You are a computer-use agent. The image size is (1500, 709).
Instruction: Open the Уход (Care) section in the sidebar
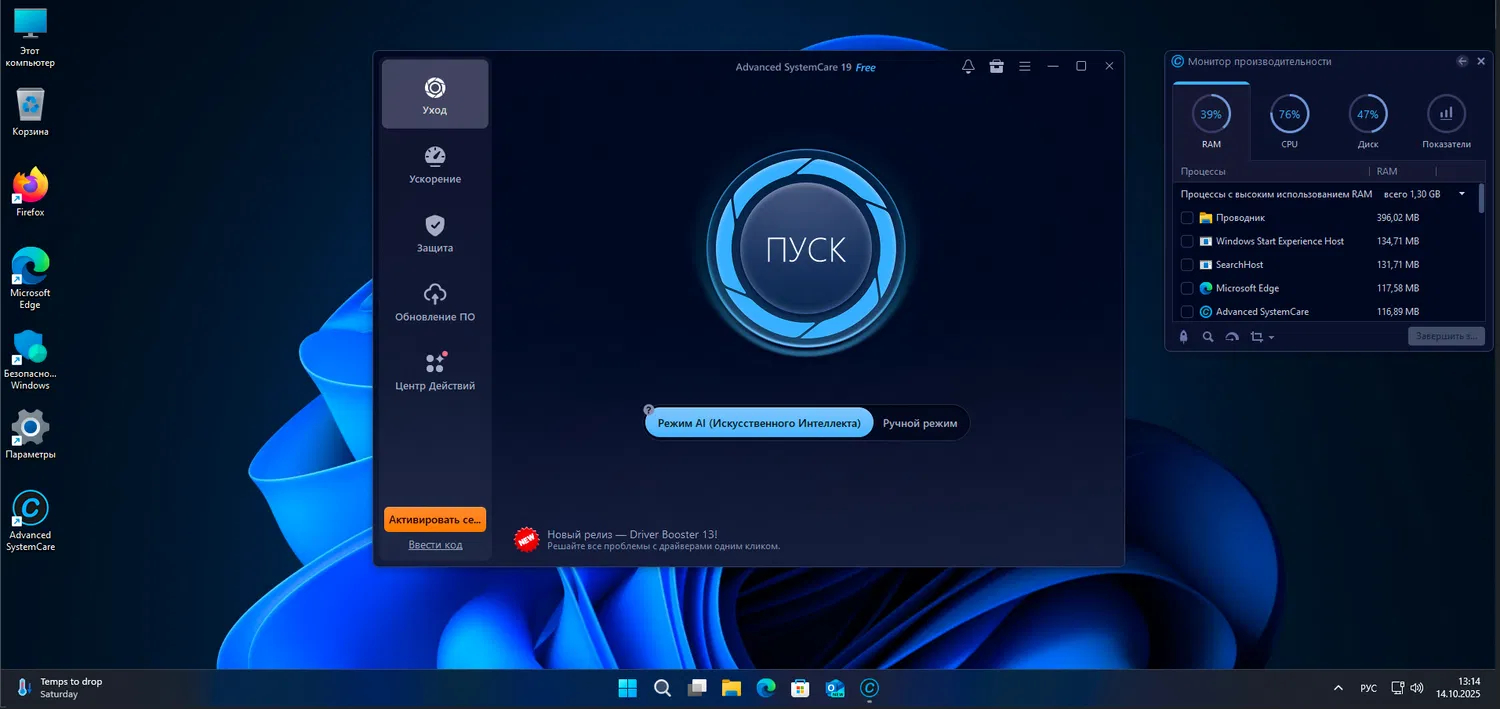435,94
